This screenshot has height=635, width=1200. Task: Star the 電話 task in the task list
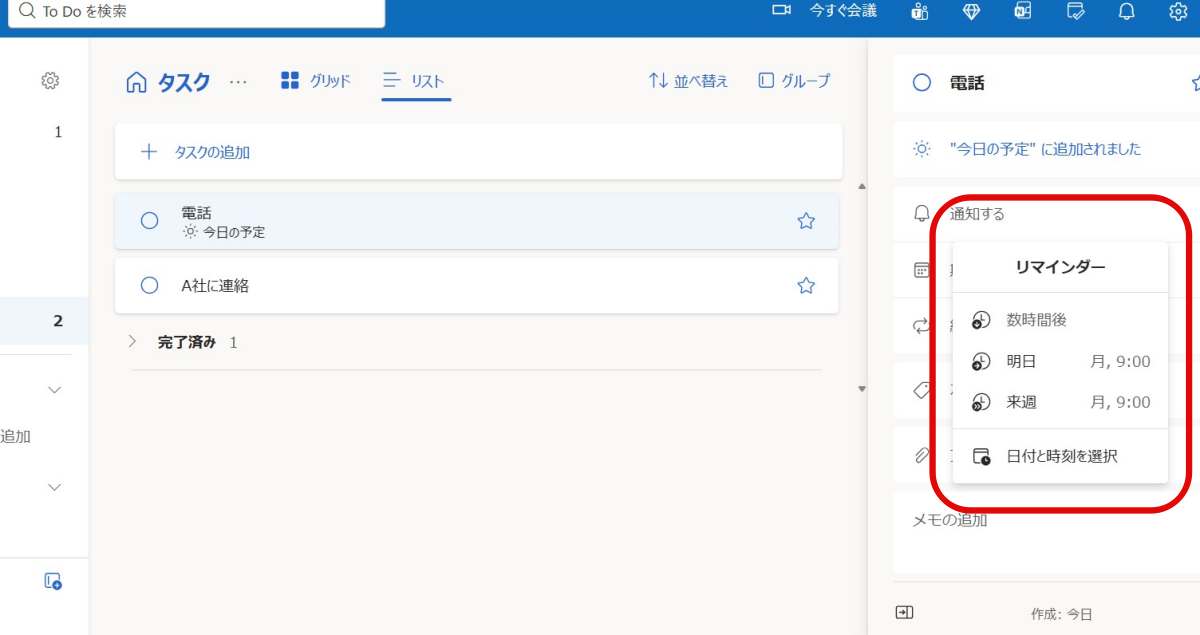tap(806, 219)
